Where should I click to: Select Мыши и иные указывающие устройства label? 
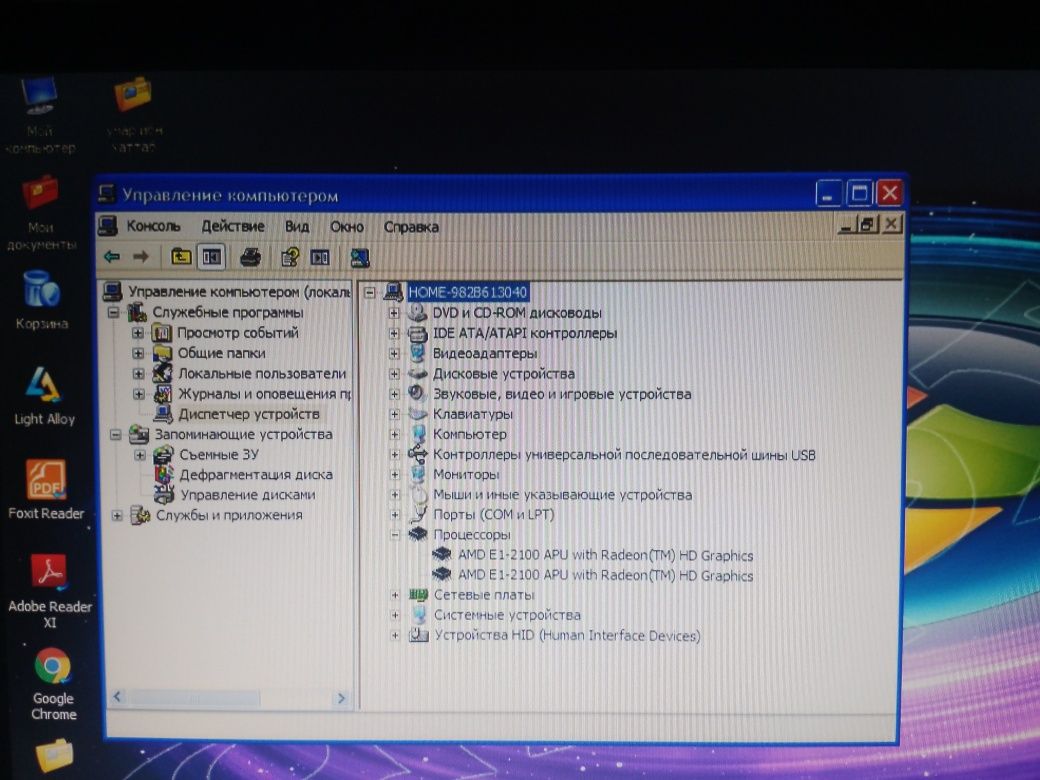562,495
